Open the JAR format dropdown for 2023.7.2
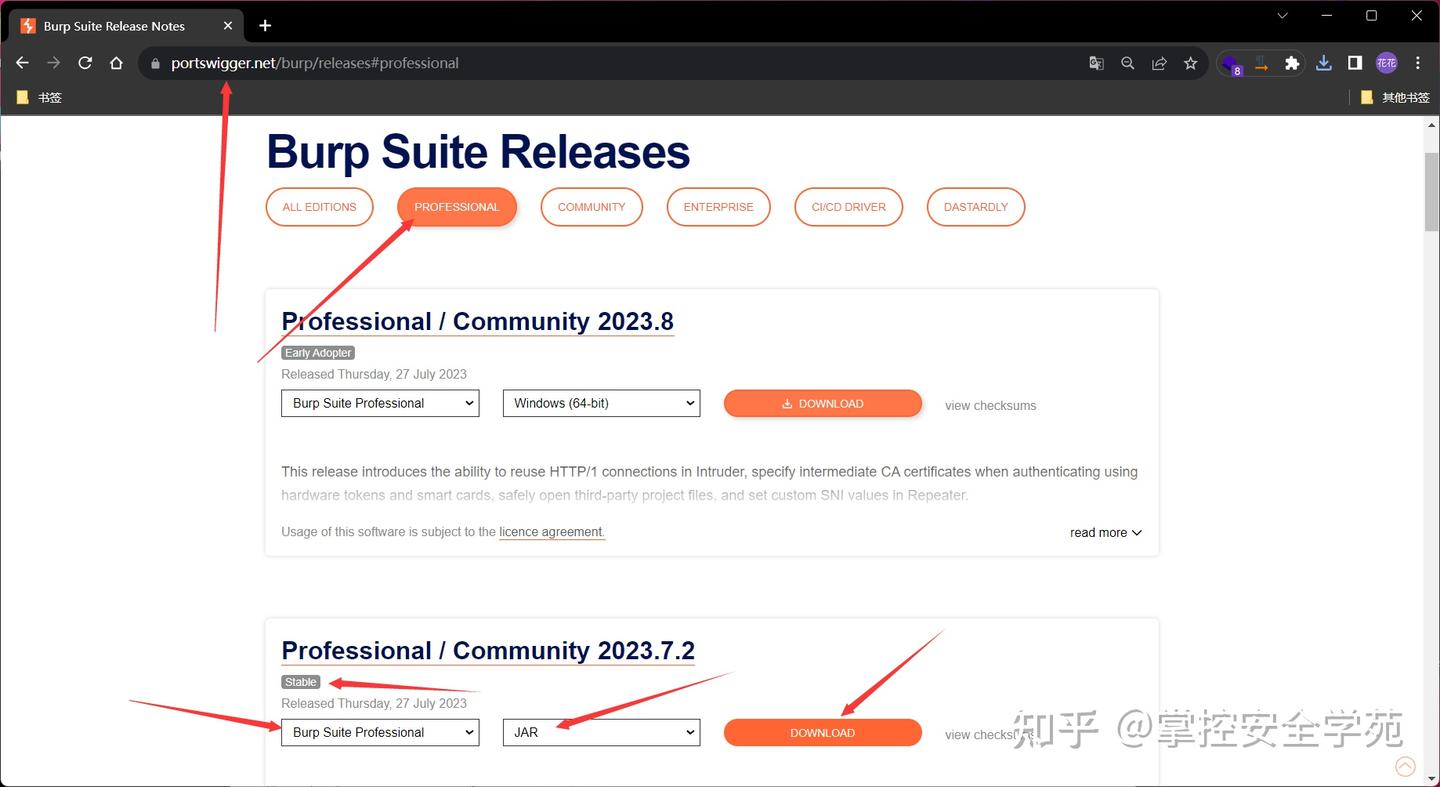 pyautogui.click(x=601, y=732)
